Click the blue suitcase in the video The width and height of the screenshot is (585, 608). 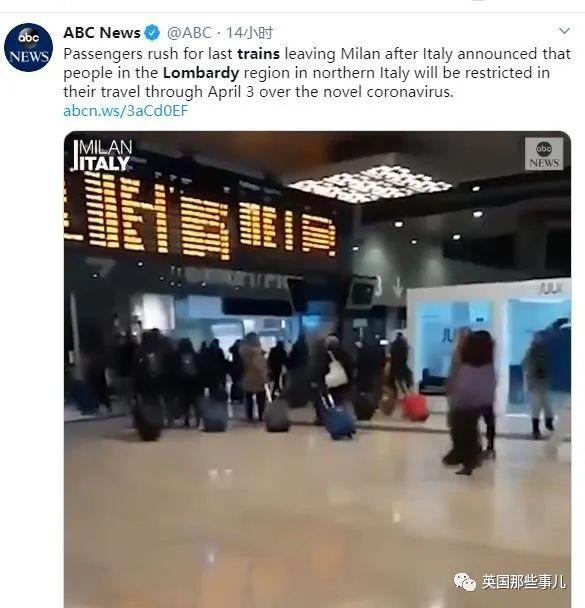339,422
